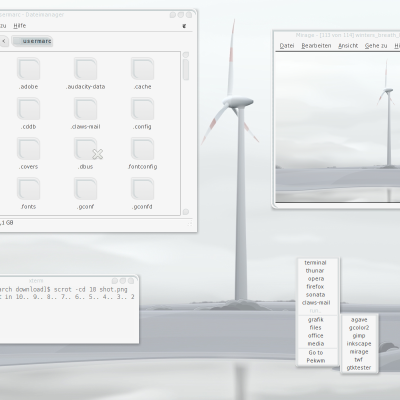
Task: Open the Datei menu in Mirage
Action: [287, 46]
